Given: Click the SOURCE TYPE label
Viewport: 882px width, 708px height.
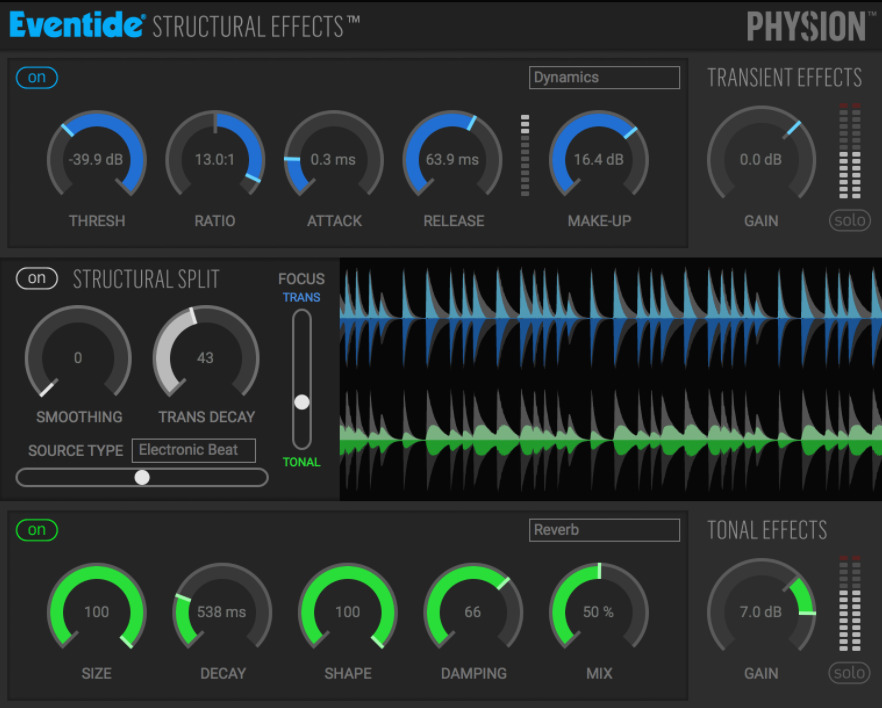Looking at the screenshot, I should [75, 451].
